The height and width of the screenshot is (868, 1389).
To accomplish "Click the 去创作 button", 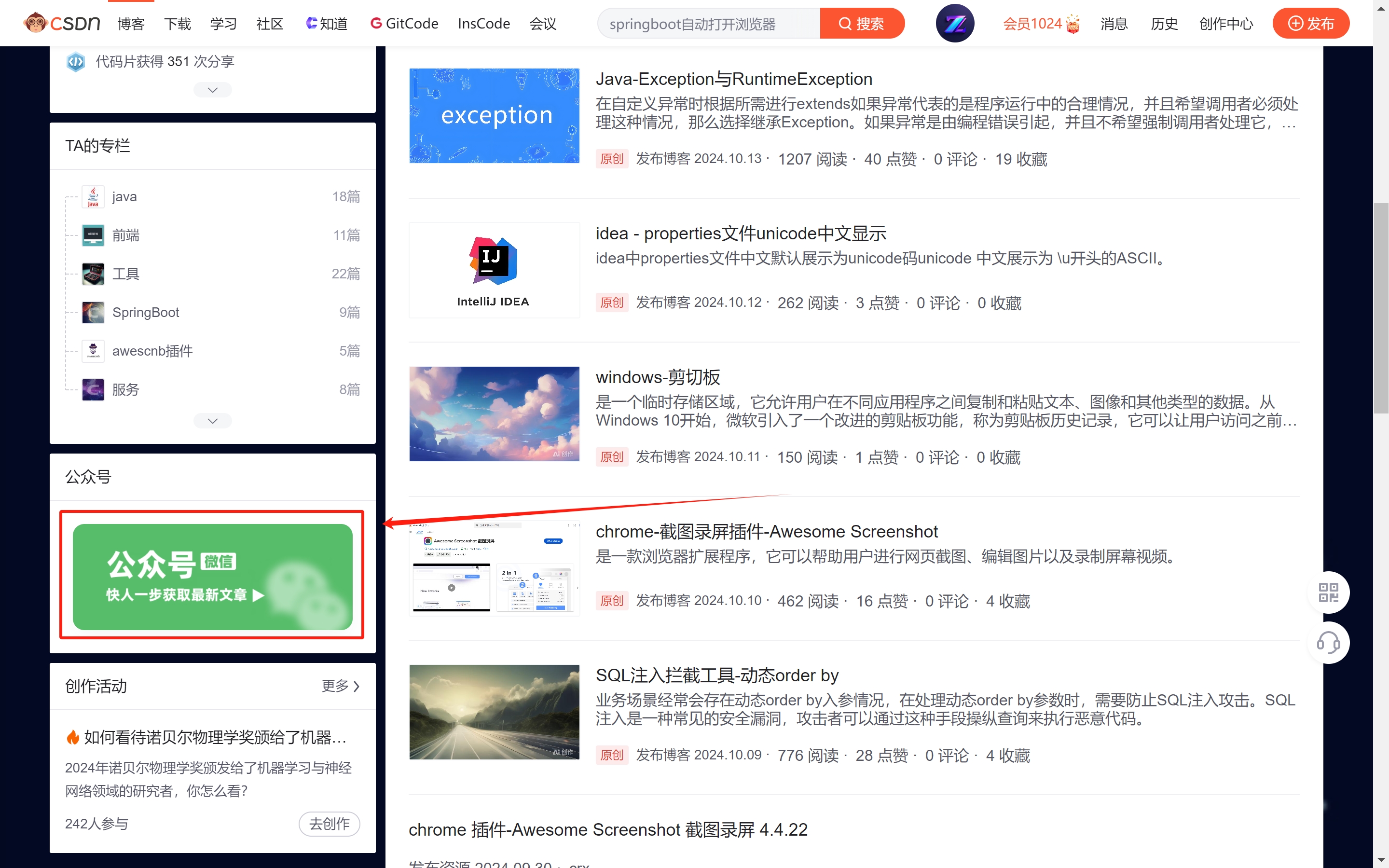I will coord(329,824).
